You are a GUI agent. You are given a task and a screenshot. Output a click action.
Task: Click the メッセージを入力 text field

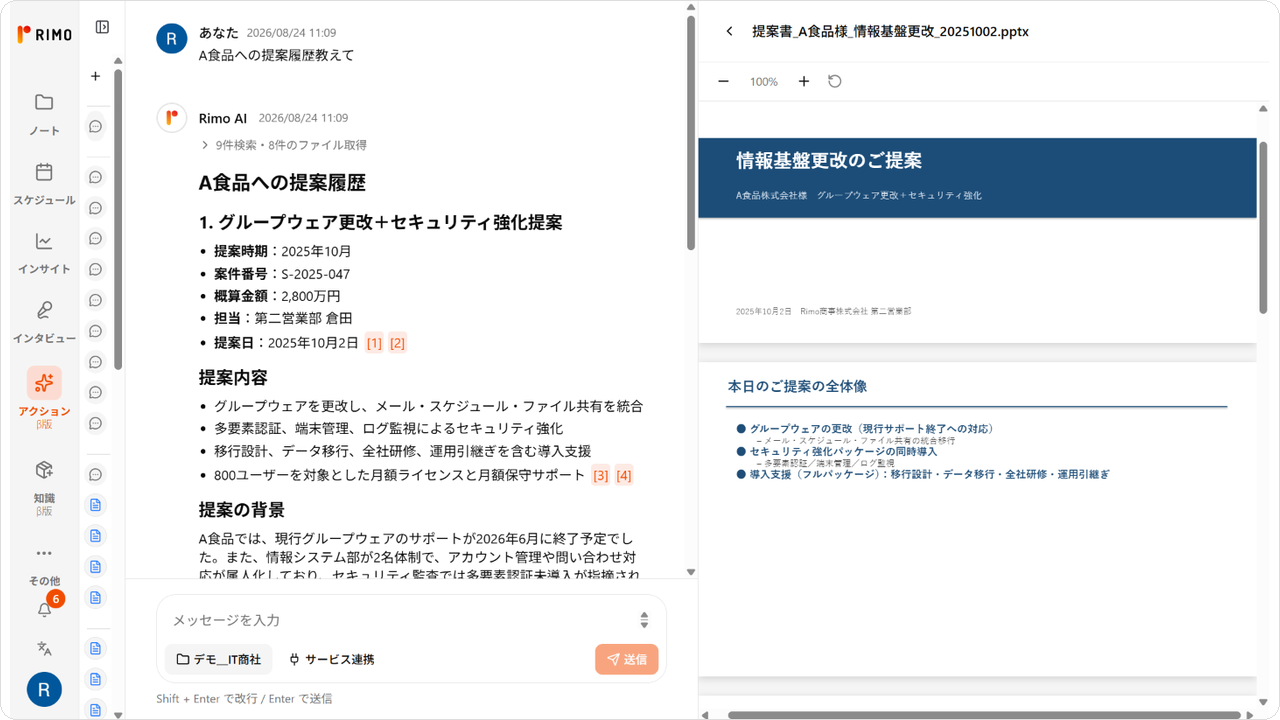point(400,620)
